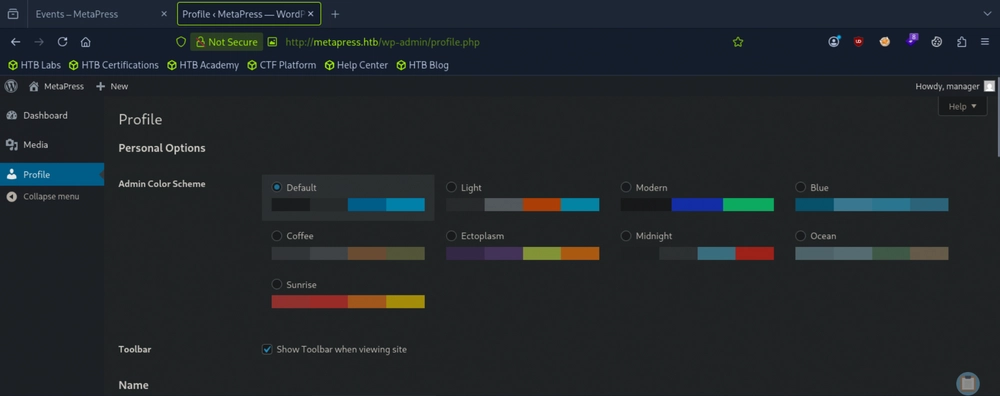Viewport: 1000px width, 396px height.
Task: Open the Extensions puzzle icon
Action: [x=962, y=42]
